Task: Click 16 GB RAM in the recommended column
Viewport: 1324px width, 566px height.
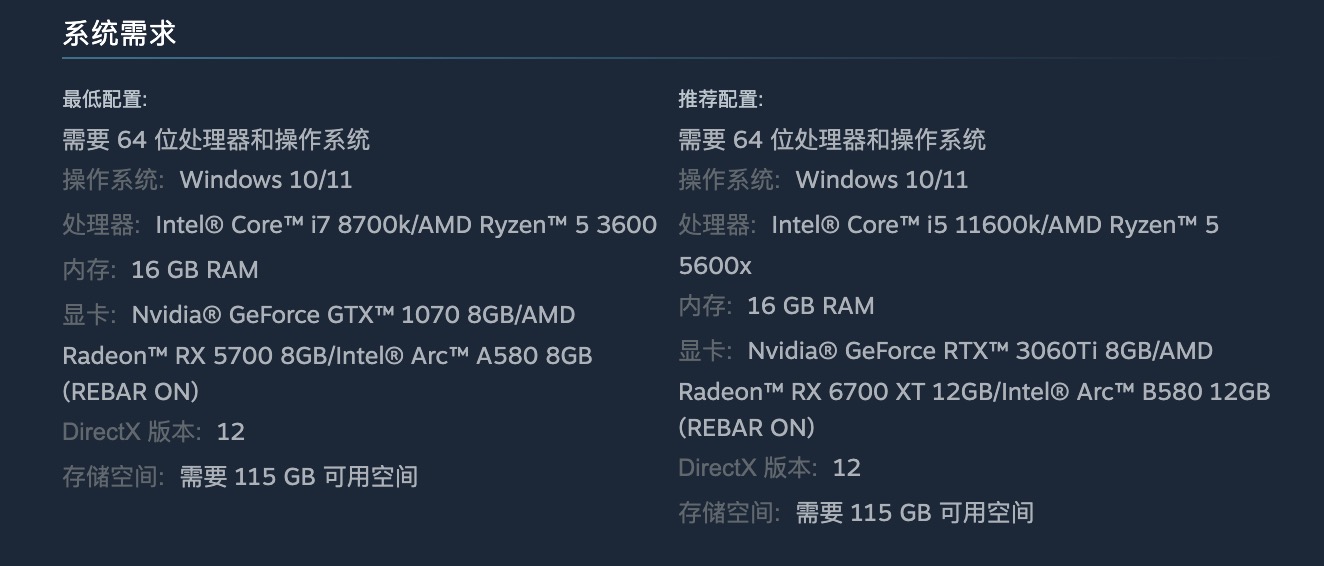Action: click(x=810, y=306)
